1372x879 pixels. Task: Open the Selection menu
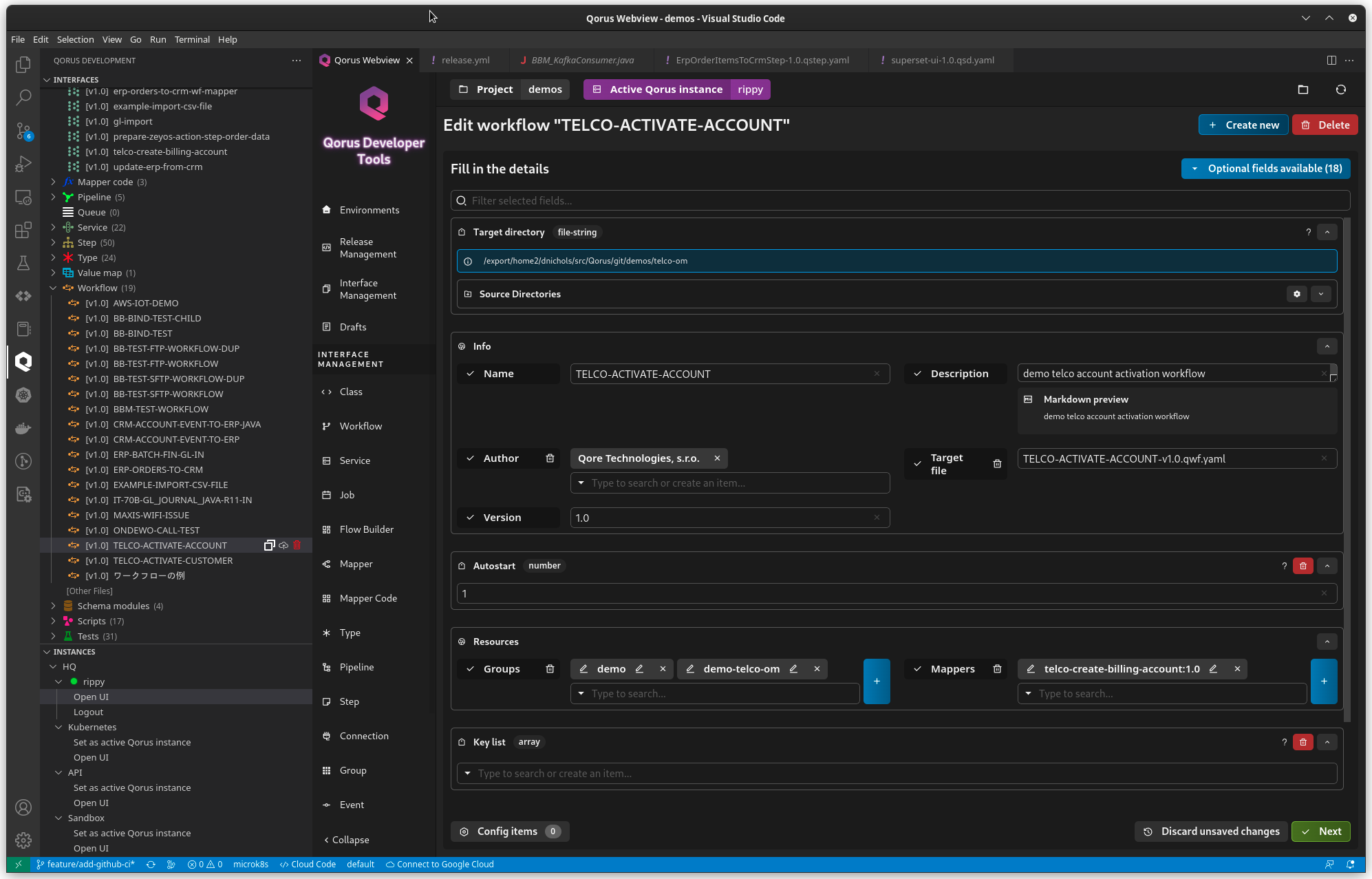tap(75, 39)
